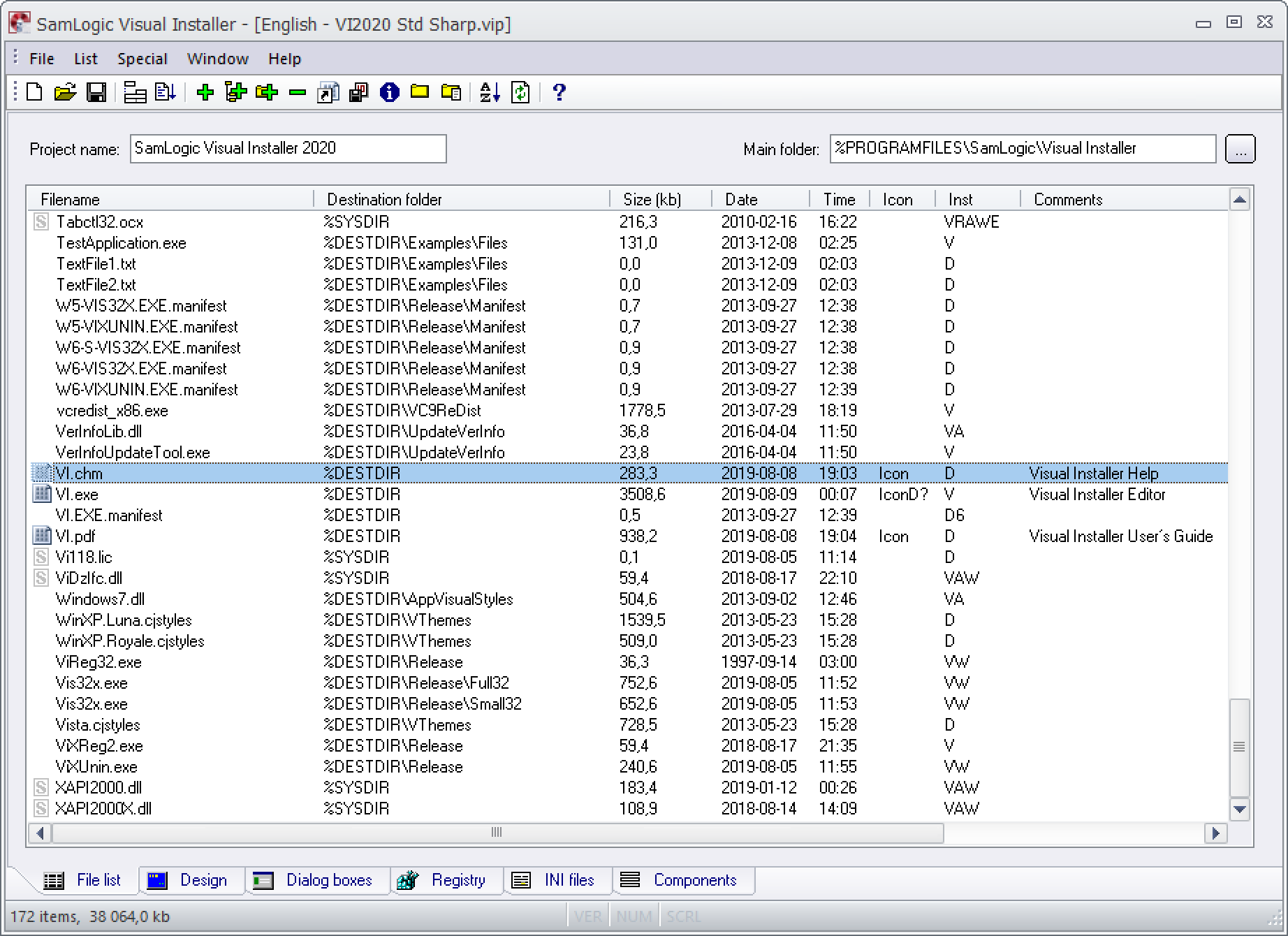1288x936 pixels.
Task: Switch to the INI files tab
Action: (557, 880)
